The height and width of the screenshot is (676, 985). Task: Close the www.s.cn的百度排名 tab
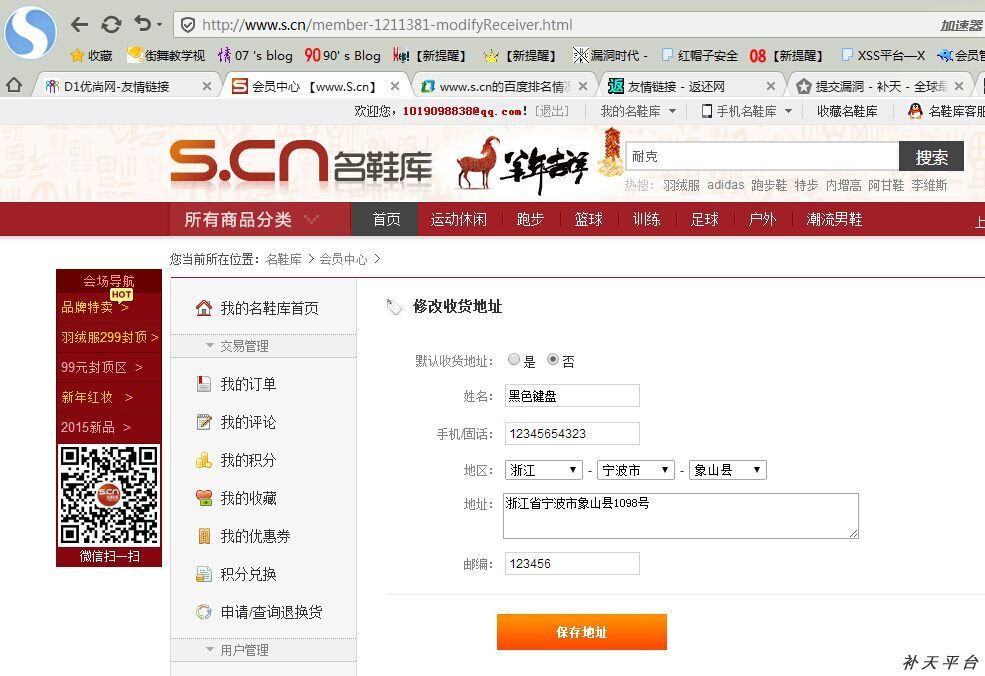point(583,86)
